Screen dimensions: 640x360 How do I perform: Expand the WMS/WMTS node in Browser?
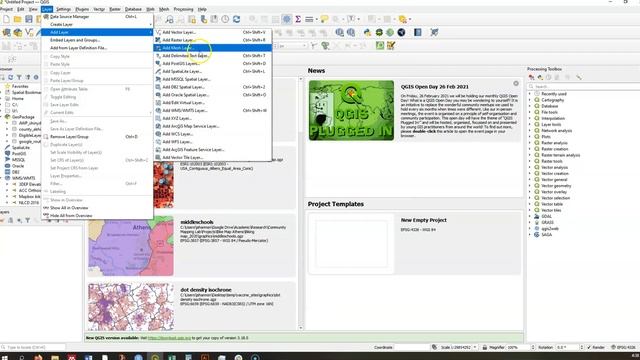pyautogui.click(x=1, y=178)
